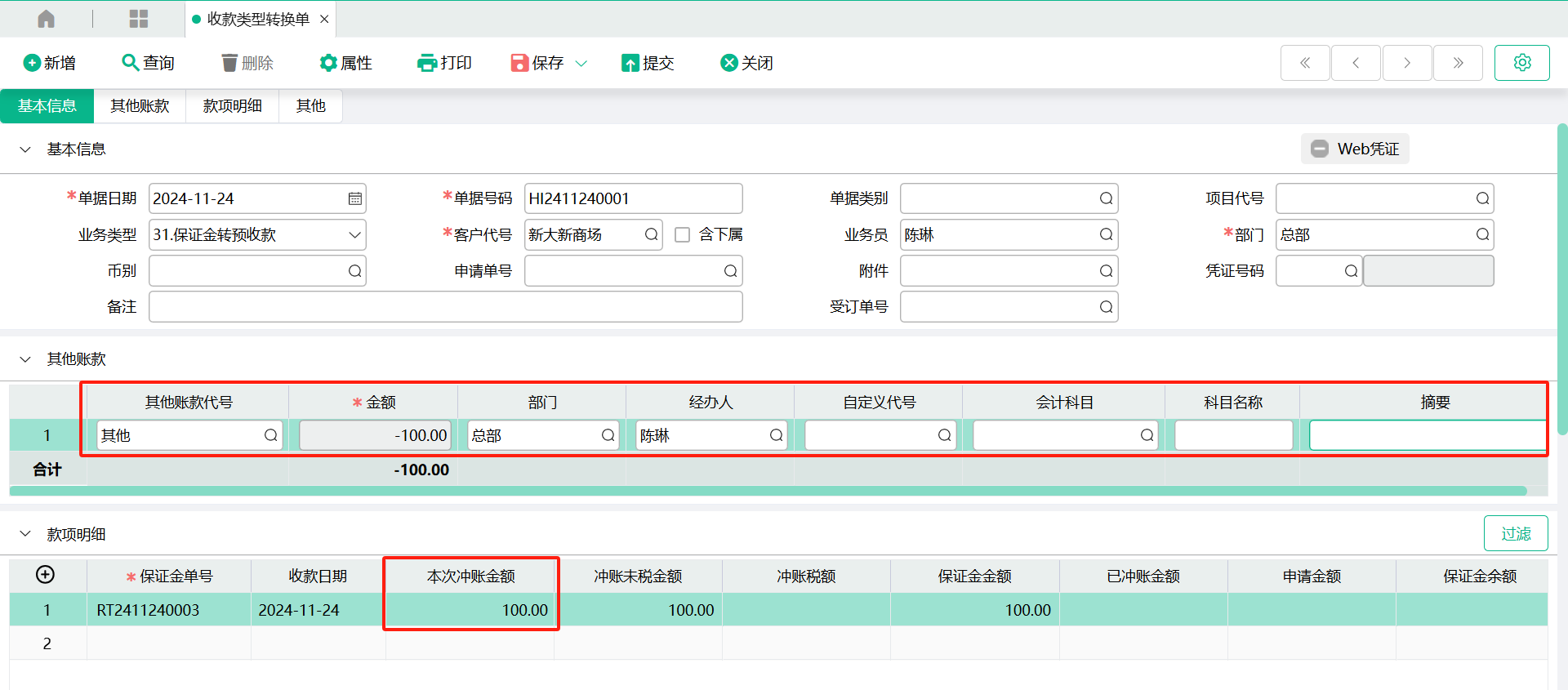The image size is (1568, 690).
Task: Open the 查询 search tool
Action: (x=148, y=63)
